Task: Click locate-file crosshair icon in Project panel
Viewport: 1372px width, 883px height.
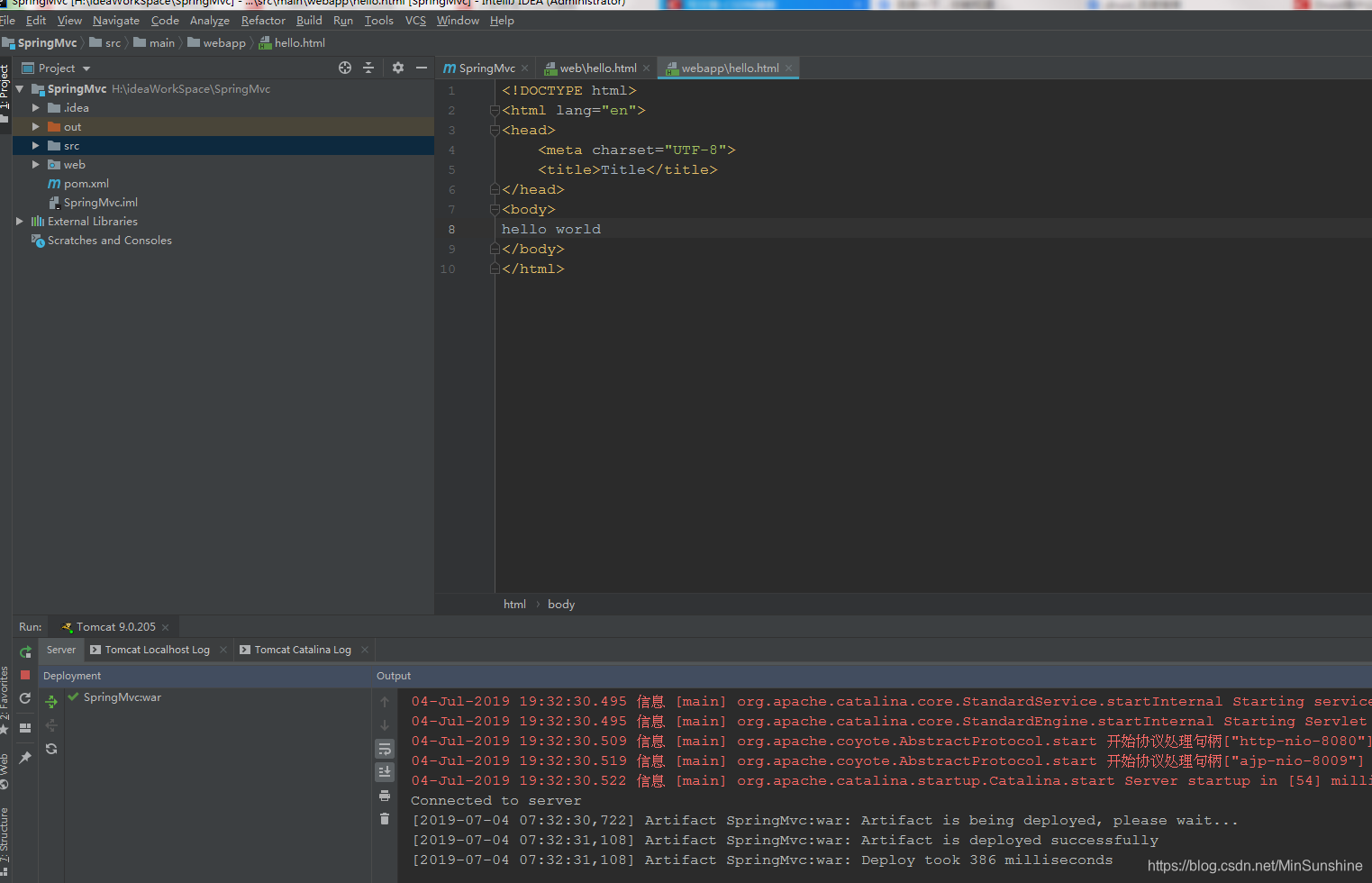Action: click(x=345, y=68)
